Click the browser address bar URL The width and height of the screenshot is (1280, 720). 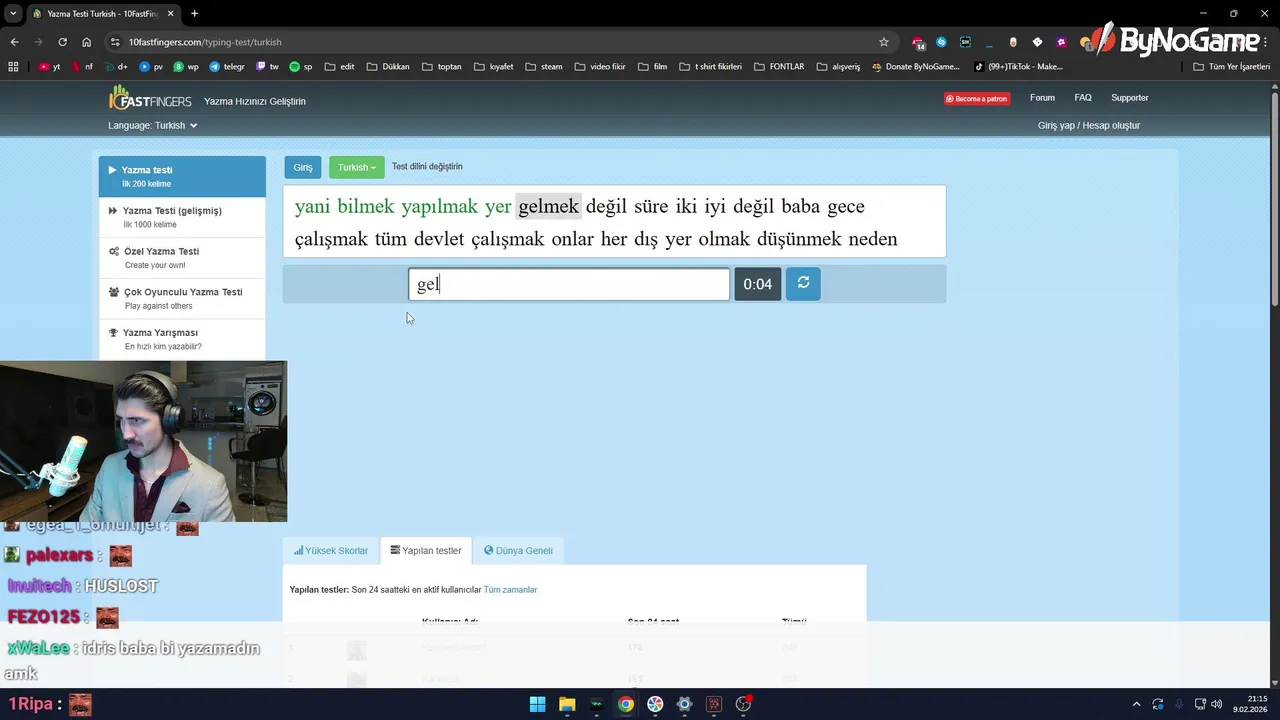206,42
